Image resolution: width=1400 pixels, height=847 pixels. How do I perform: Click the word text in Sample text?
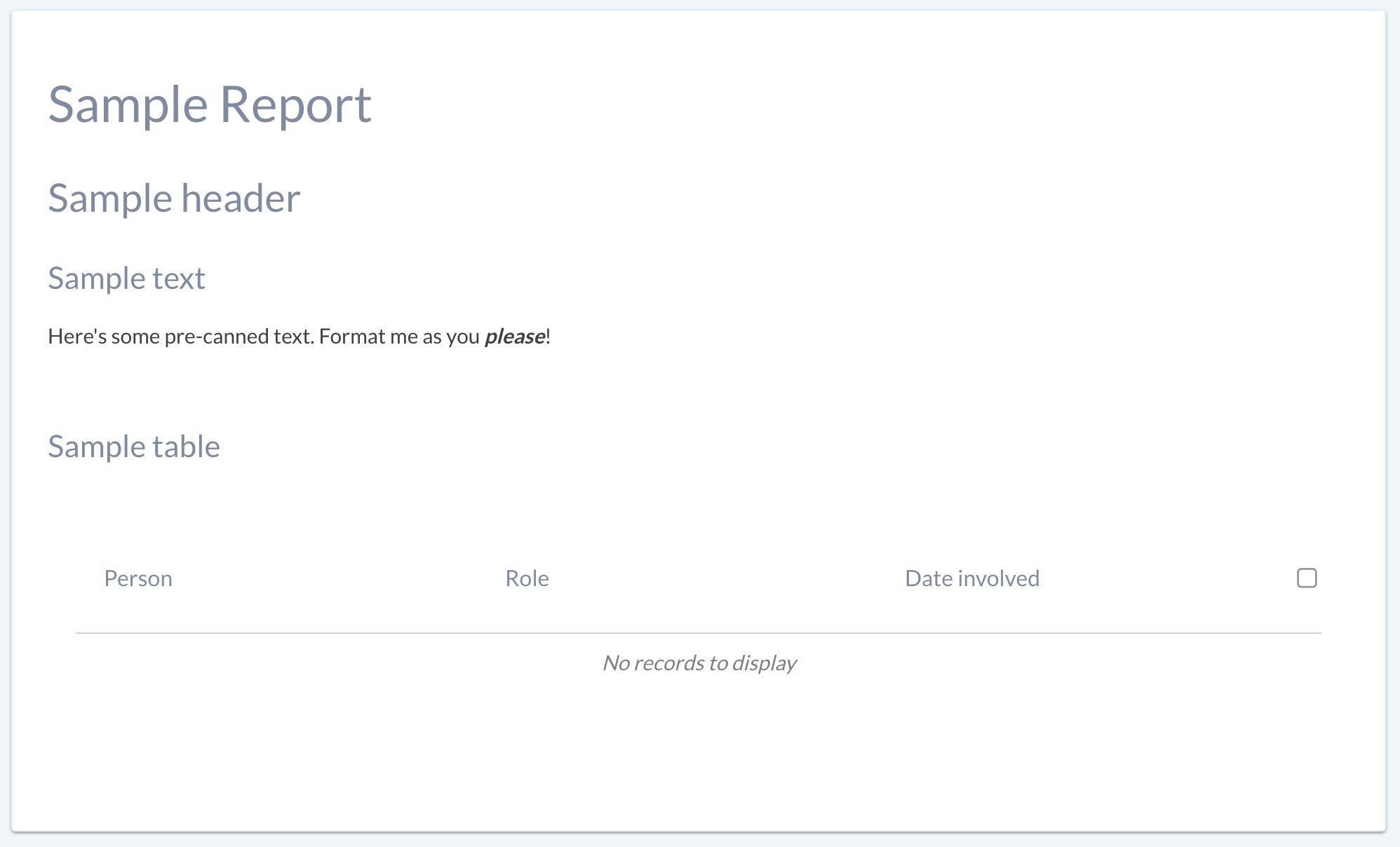[179, 278]
